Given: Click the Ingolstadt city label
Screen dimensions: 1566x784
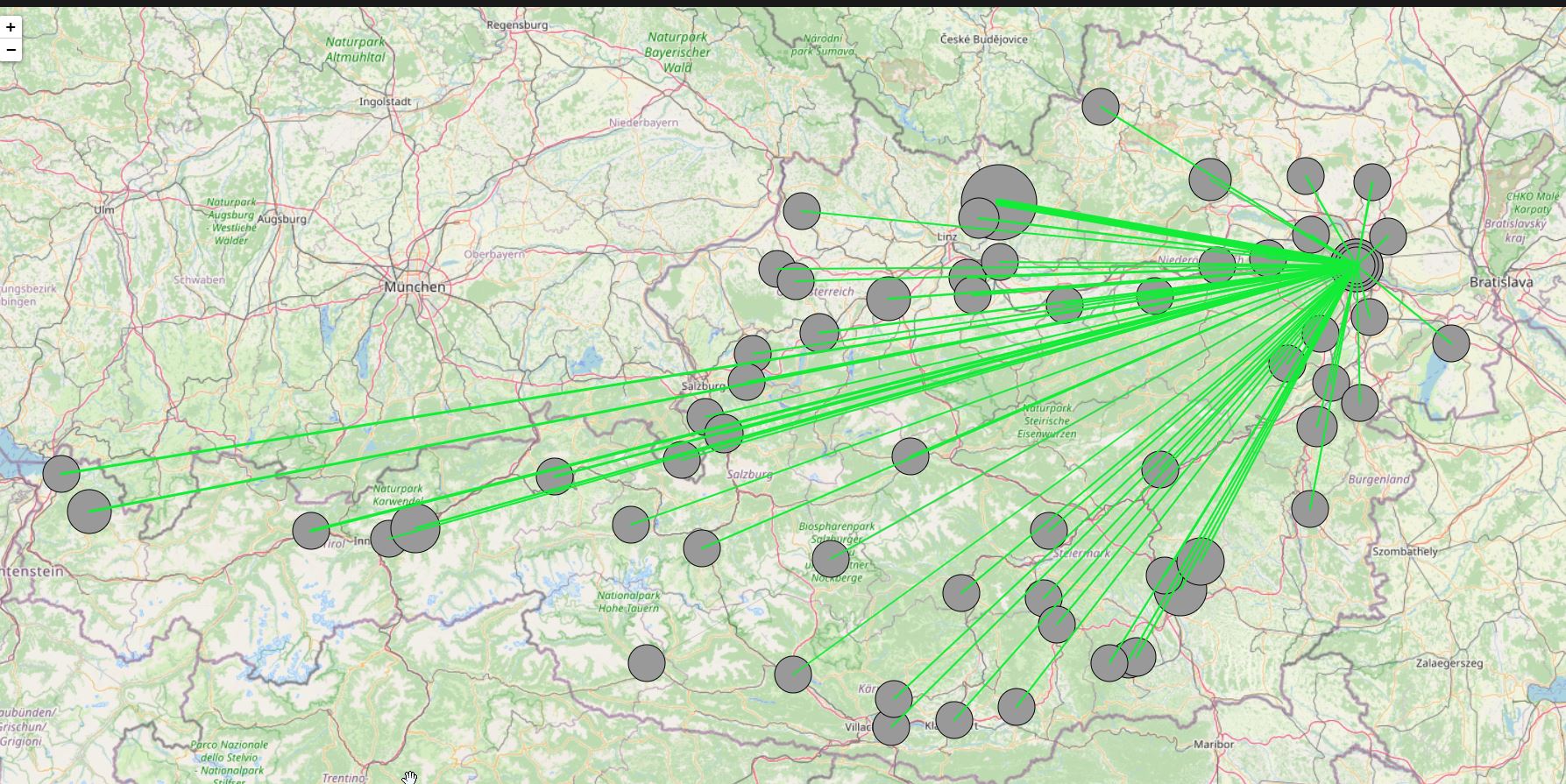Looking at the screenshot, I should click(x=385, y=102).
